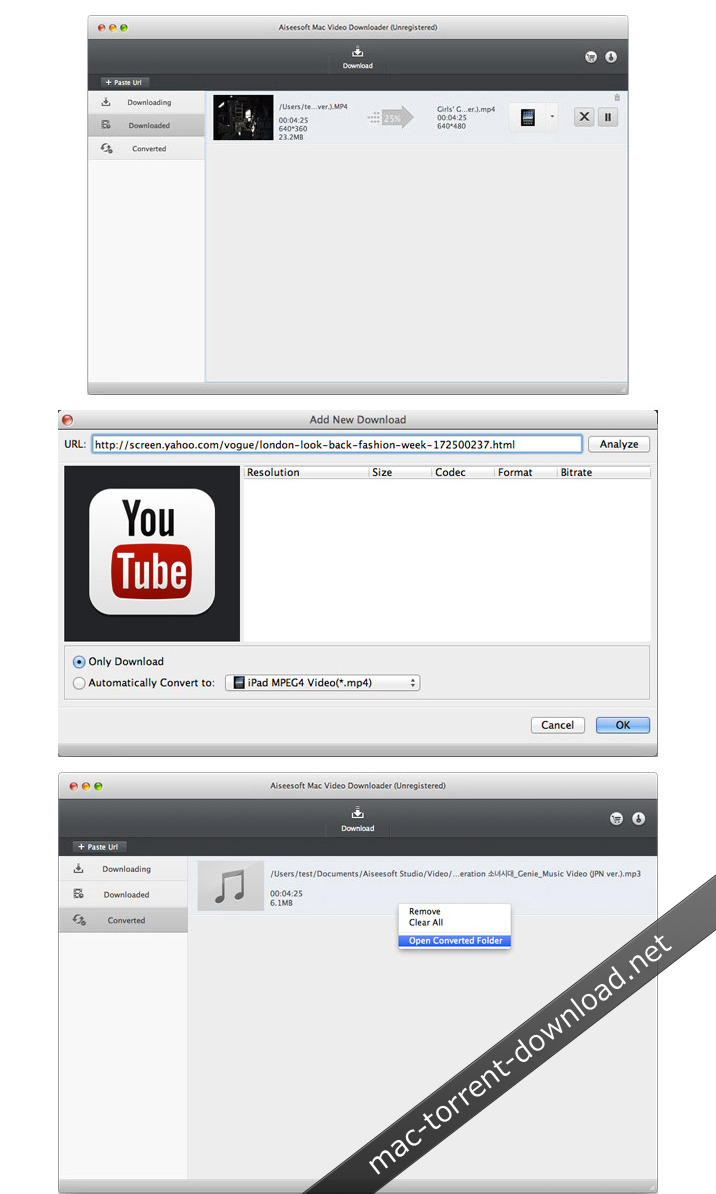Click the music note thumbnail of the mp3 item
Screen dimensions: 716x1194
point(231,886)
